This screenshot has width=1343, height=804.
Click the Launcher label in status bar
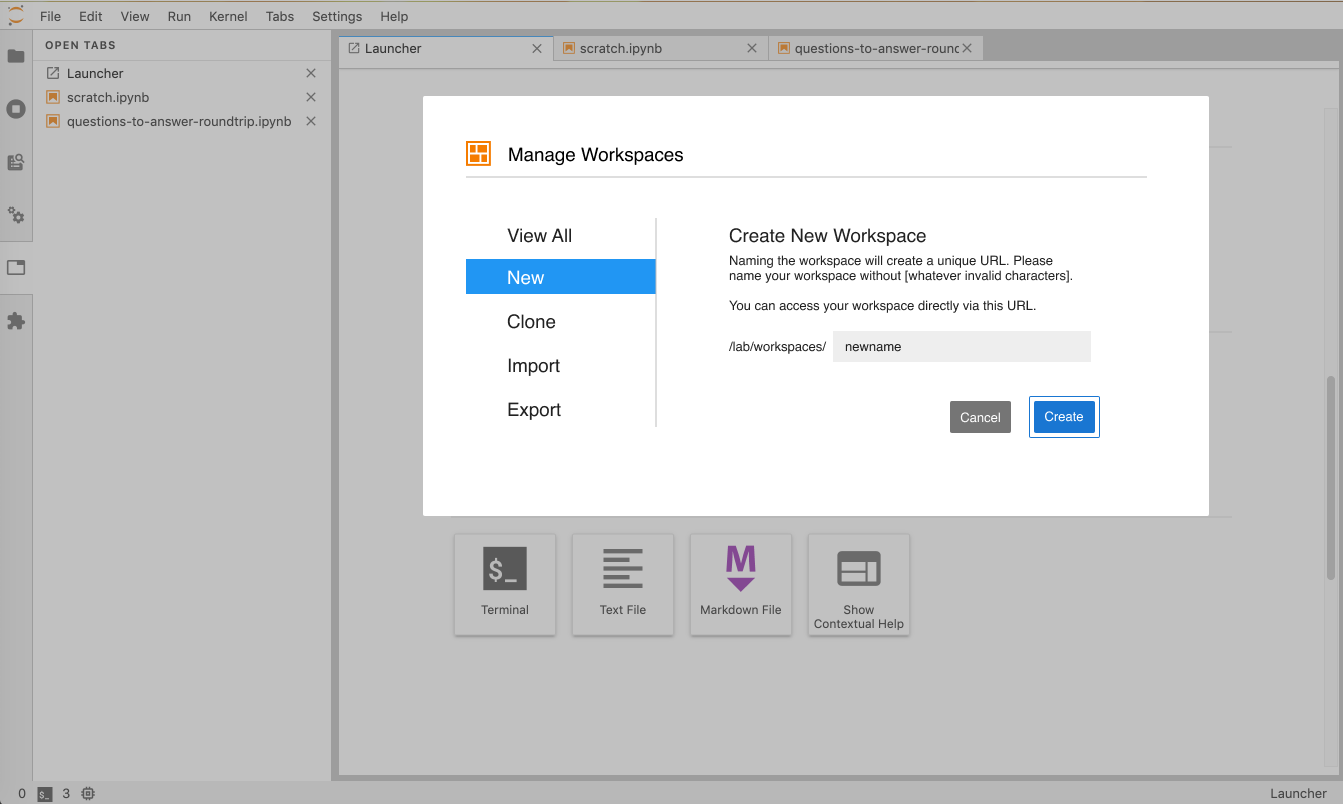1298,794
